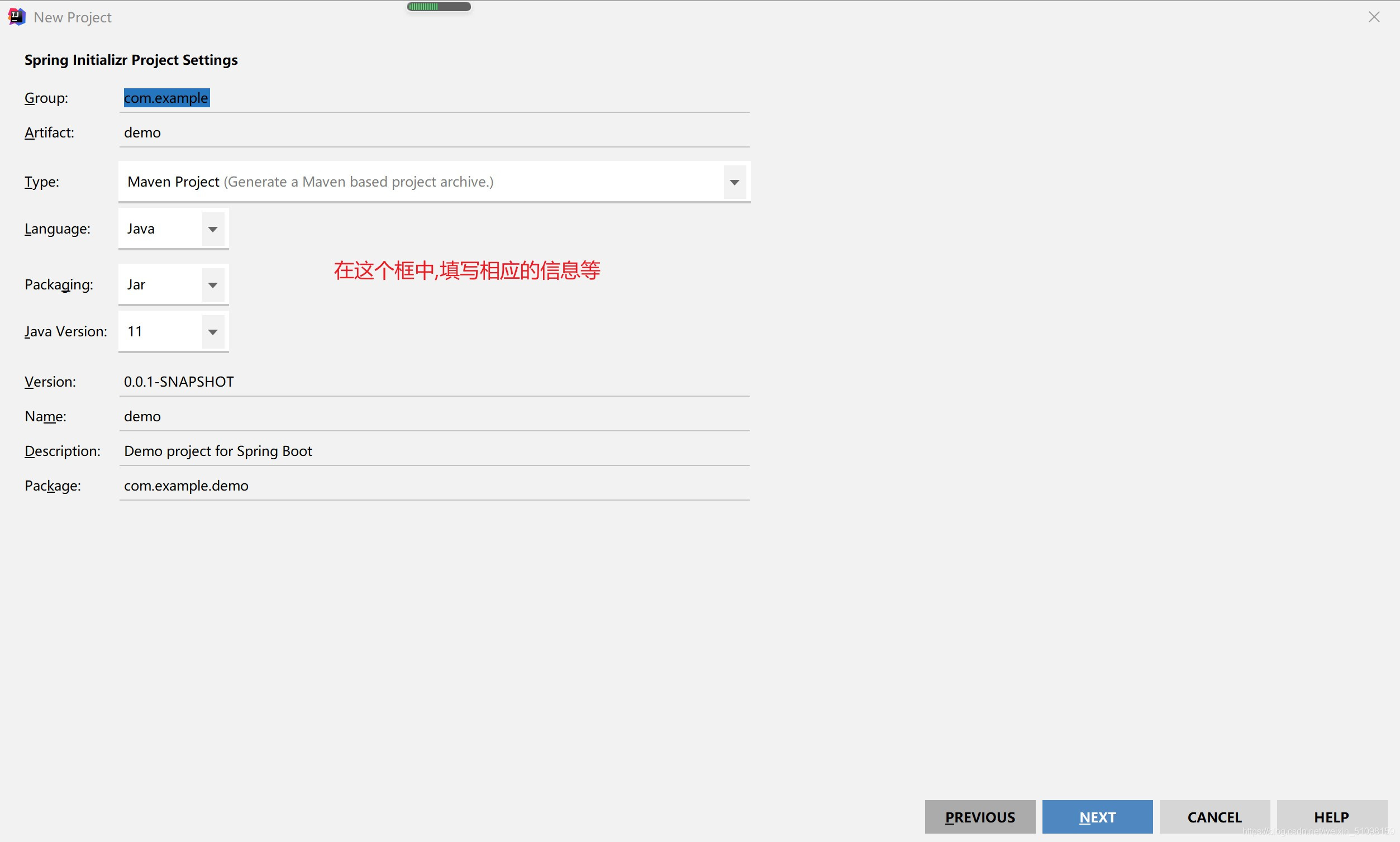
Task: Close the New Project dialog
Action: (1373, 17)
